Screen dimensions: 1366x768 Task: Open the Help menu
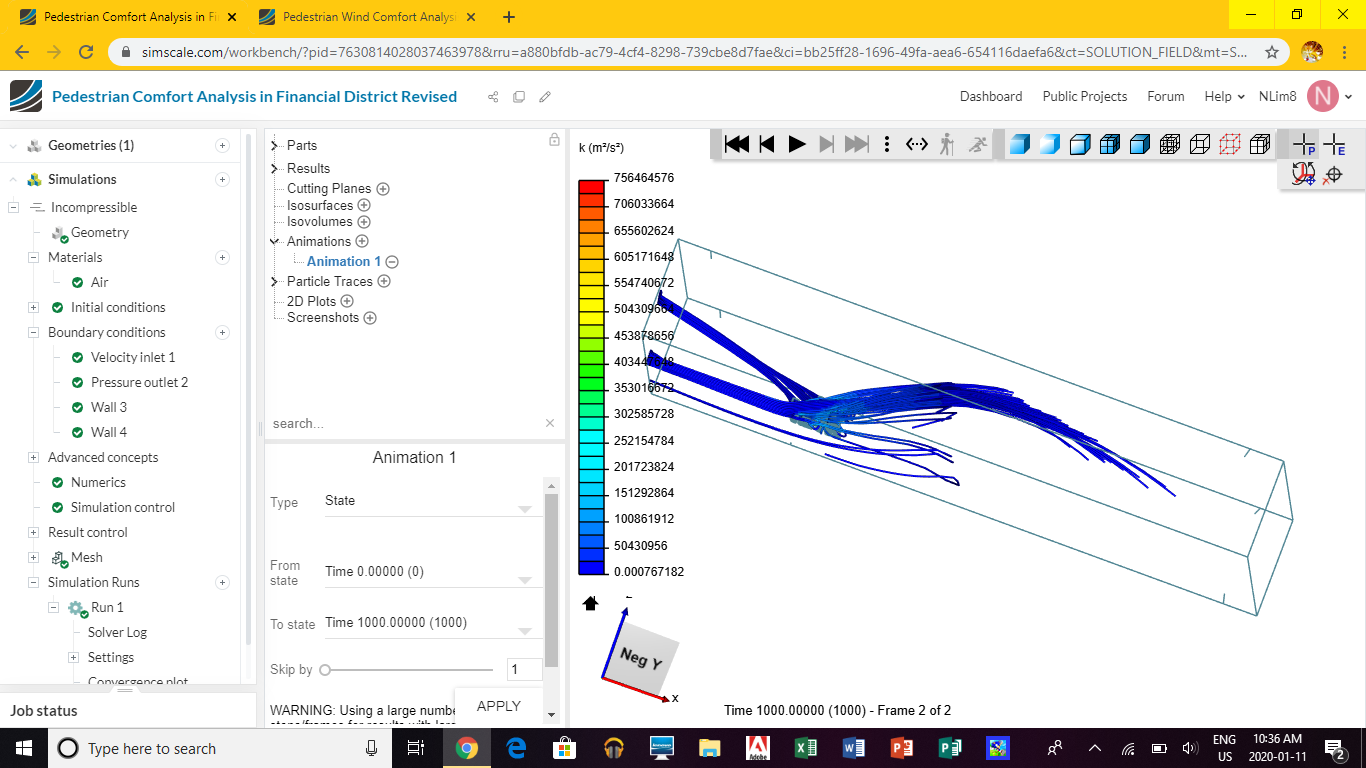point(1224,97)
